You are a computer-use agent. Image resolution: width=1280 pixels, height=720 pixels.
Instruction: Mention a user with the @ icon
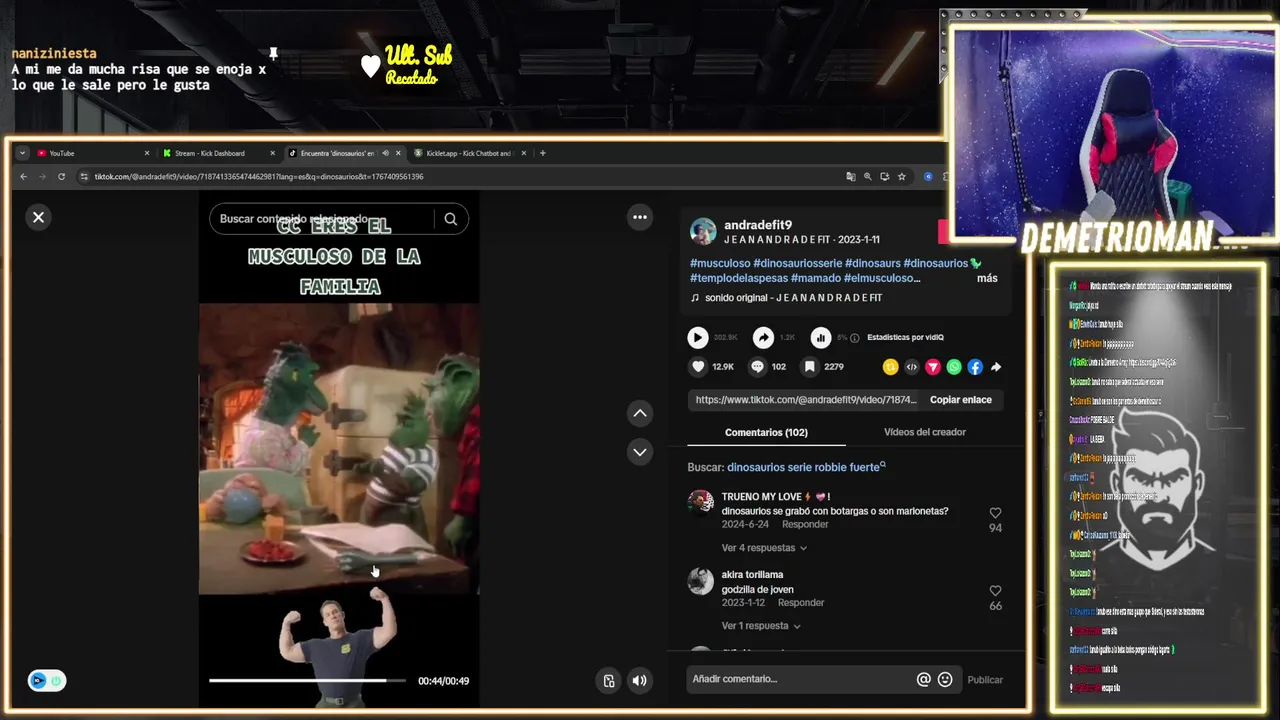(923, 679)
